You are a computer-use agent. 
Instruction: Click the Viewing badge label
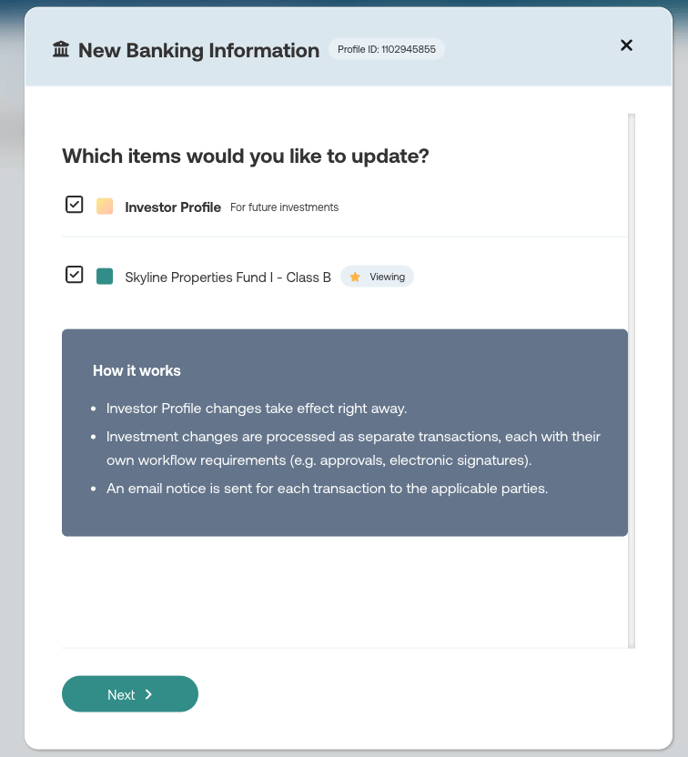pos(387,277)
